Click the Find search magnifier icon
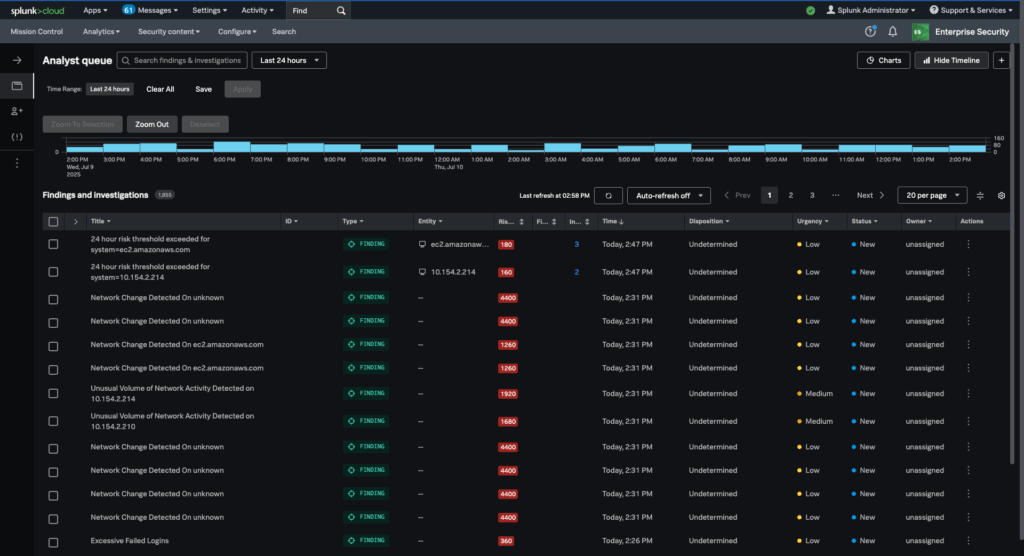Screen dimensions: 1024x556 pos(341,10)
